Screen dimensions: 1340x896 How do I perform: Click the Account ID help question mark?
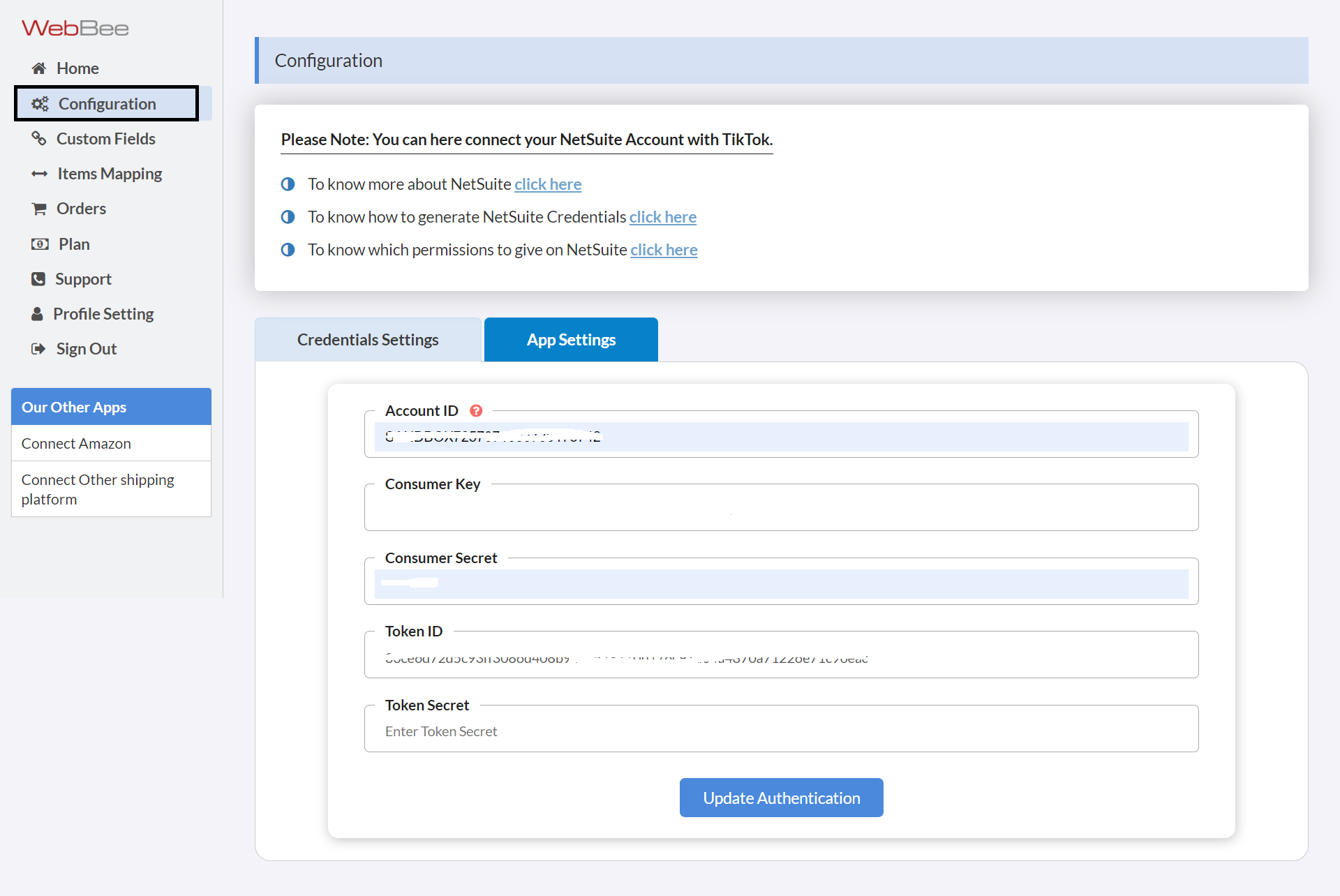476,411
